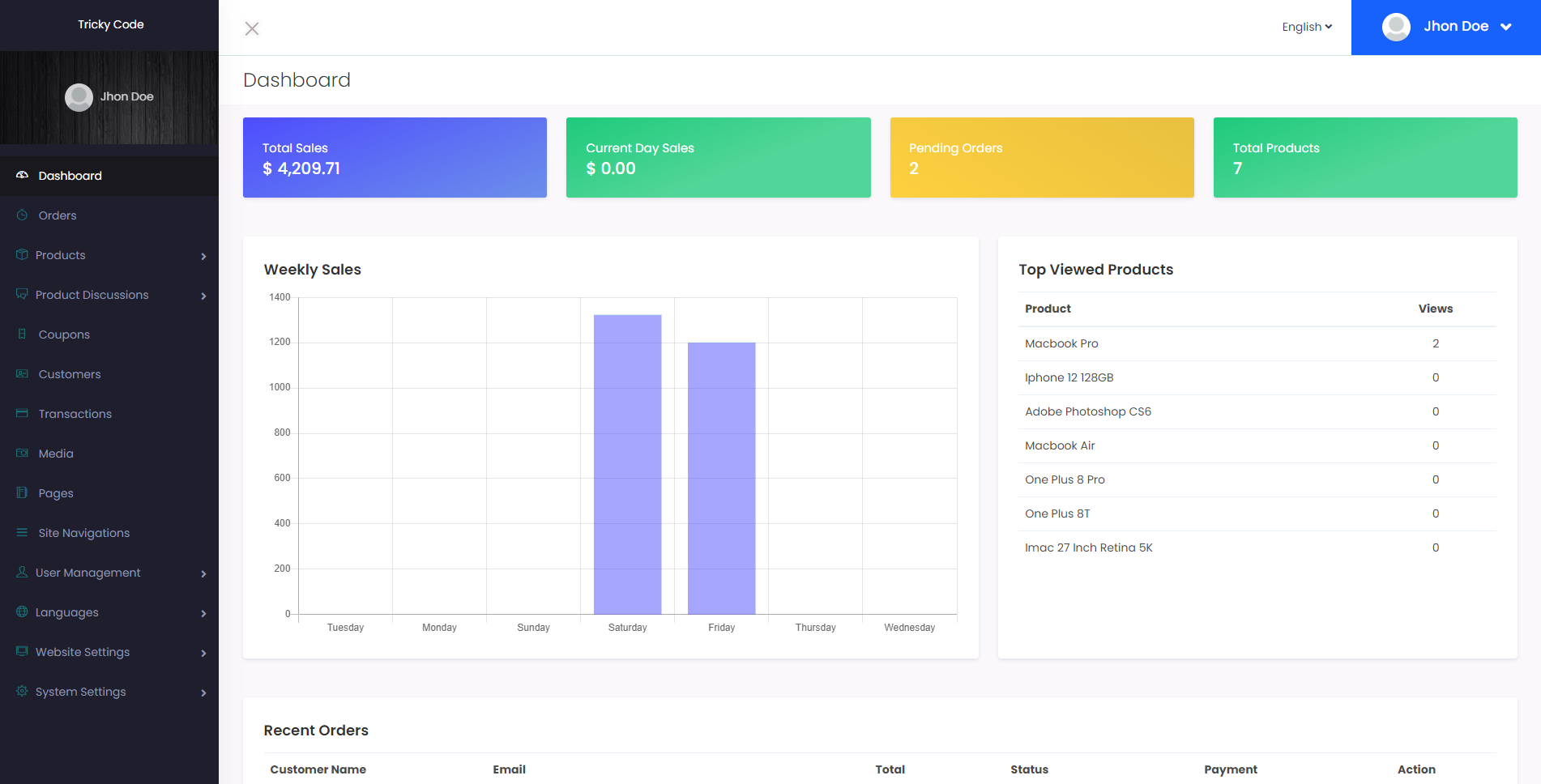Select the Pending Orders card
1541x784 pixels.
1041,157
